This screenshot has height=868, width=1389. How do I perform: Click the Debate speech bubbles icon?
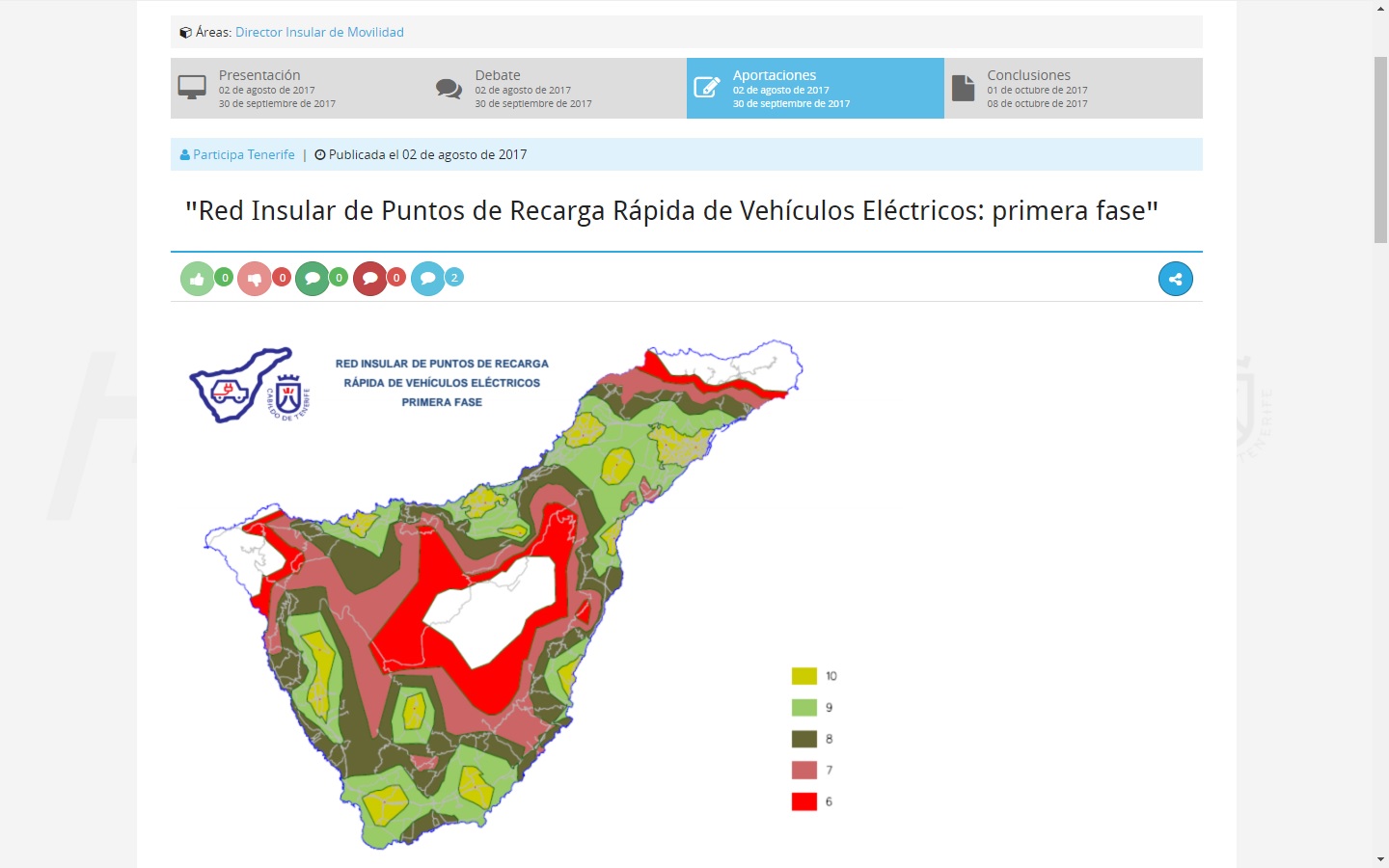pyautogui.click(x=449, y=89)
